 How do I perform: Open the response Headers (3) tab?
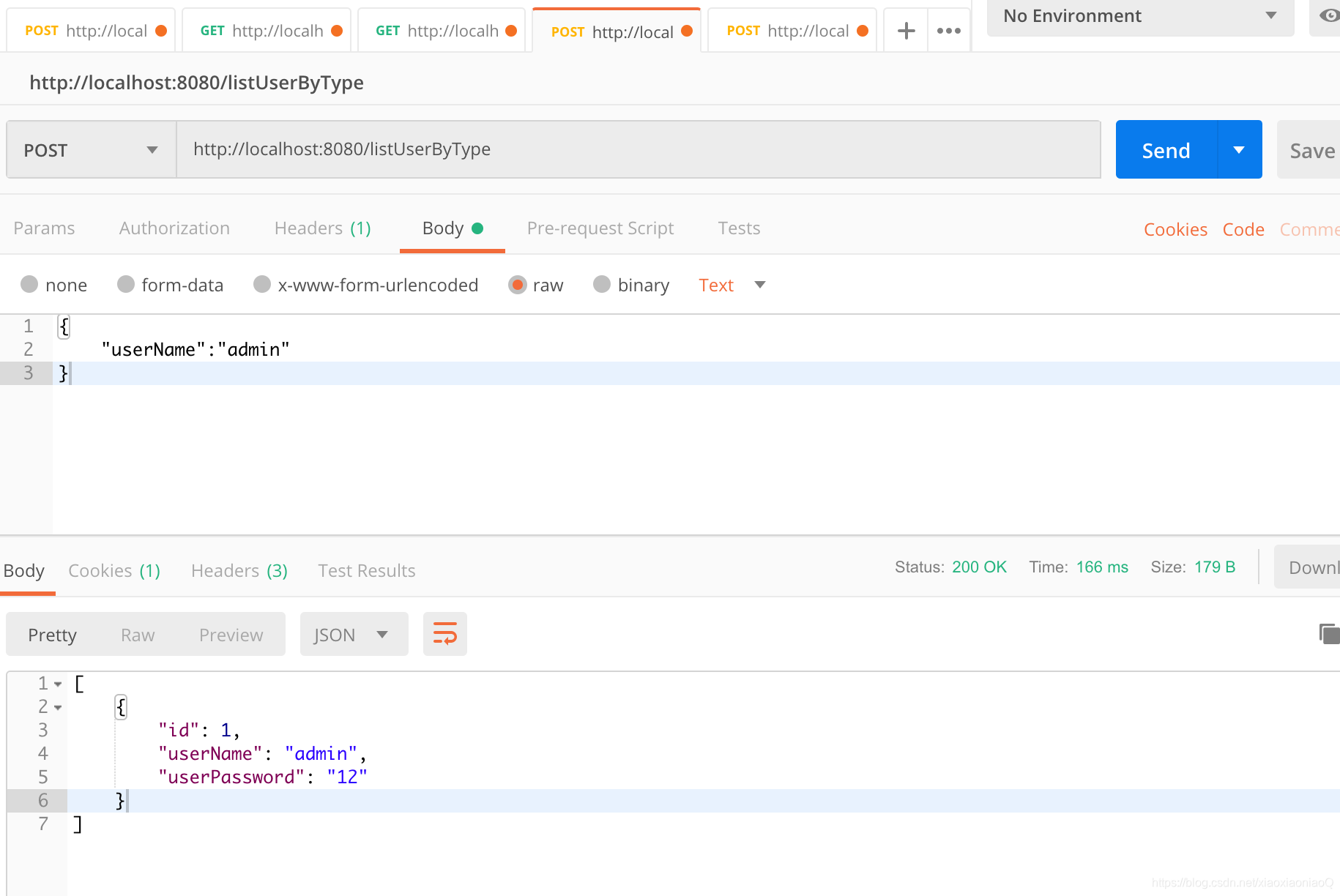point(239,571)
